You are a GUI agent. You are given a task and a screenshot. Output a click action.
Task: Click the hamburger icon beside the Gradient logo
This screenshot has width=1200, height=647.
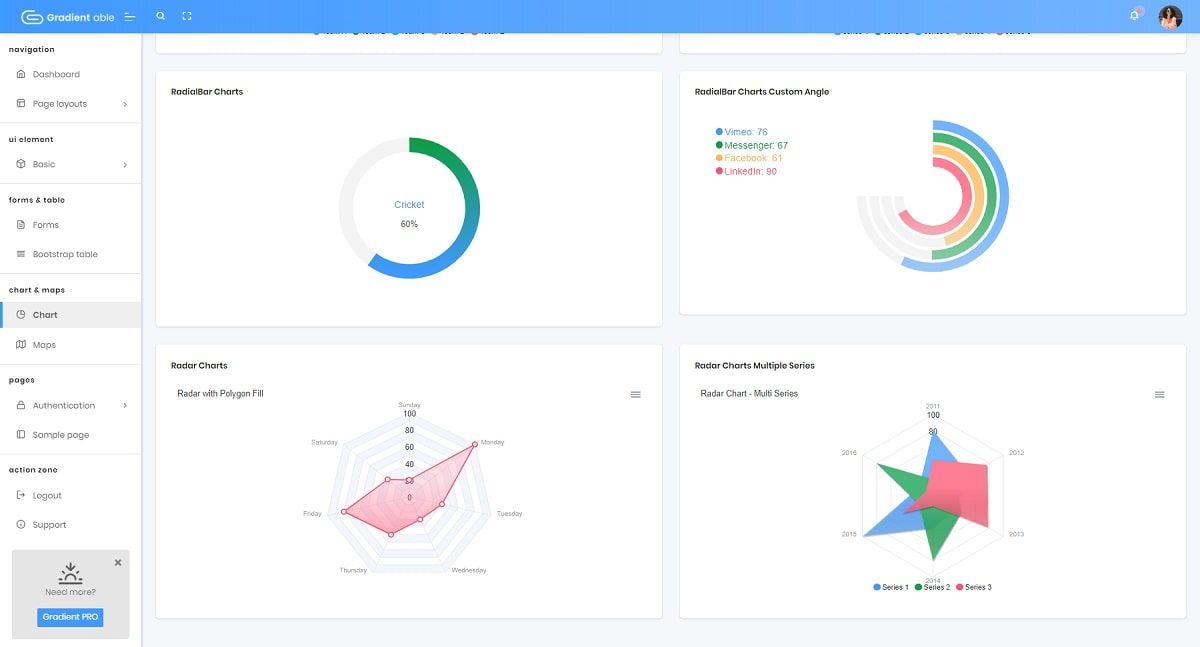coord(130,16)
